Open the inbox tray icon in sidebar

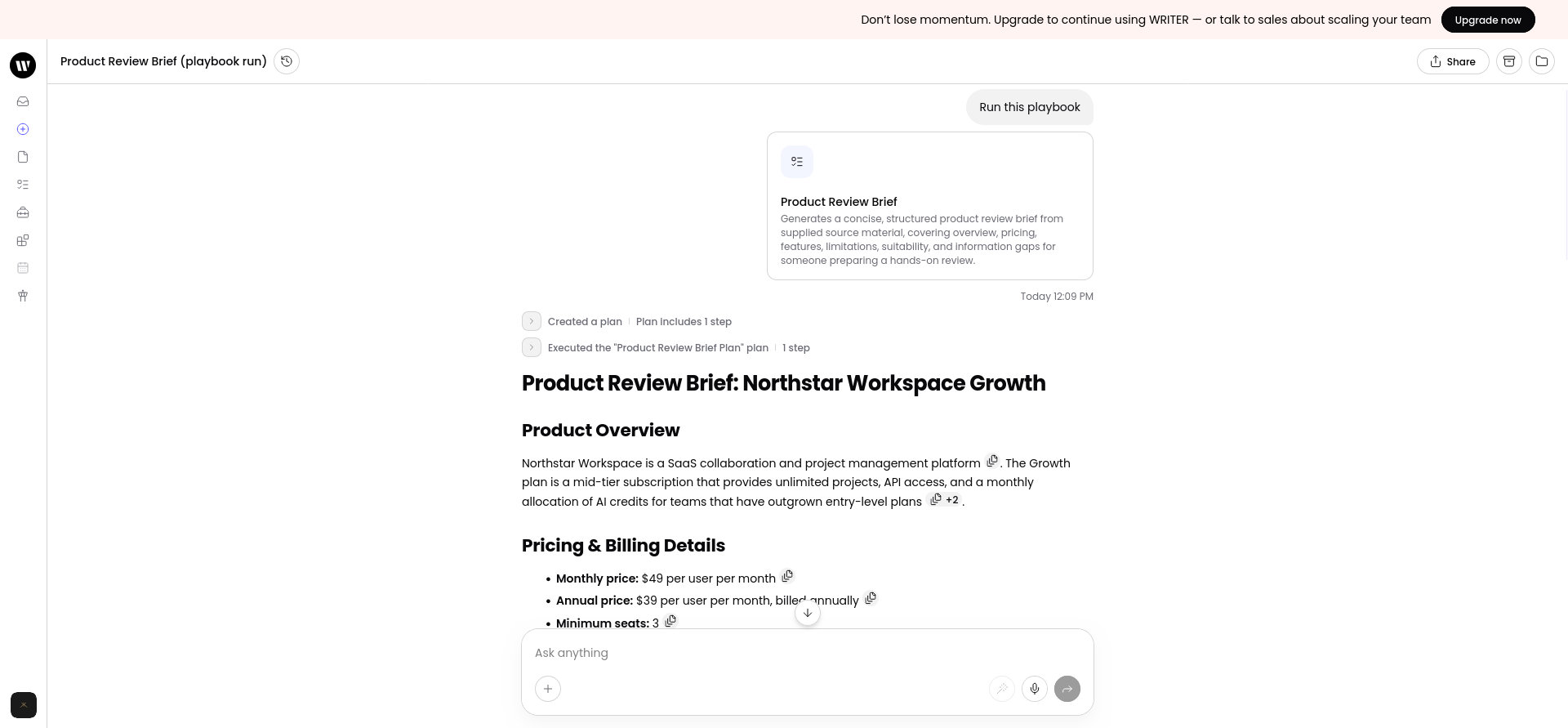(x=23, y=101)
